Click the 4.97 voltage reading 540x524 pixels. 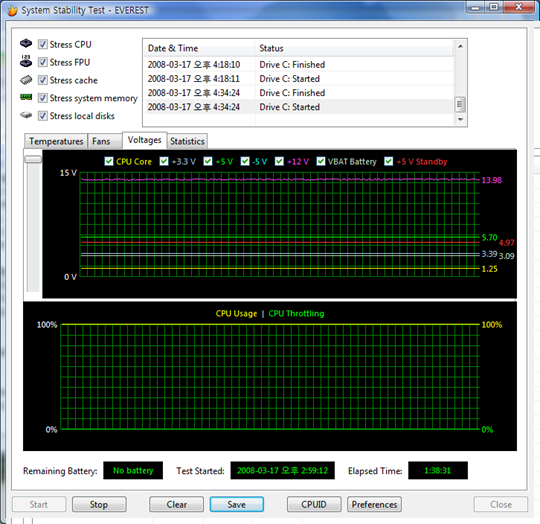[507, 243]
